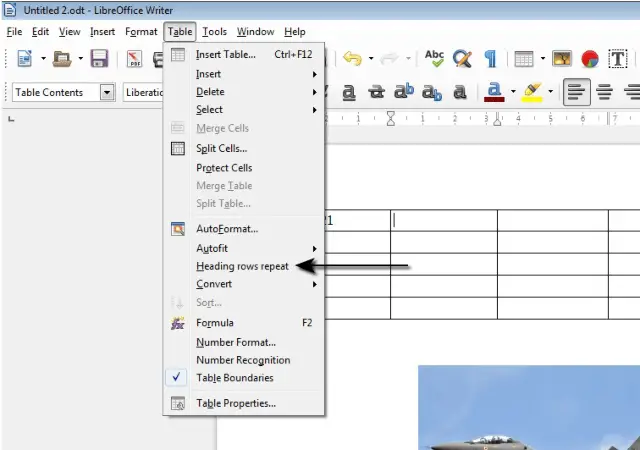Click the ruler tab stop type selector
640x450 pixels.
point(11,119)
